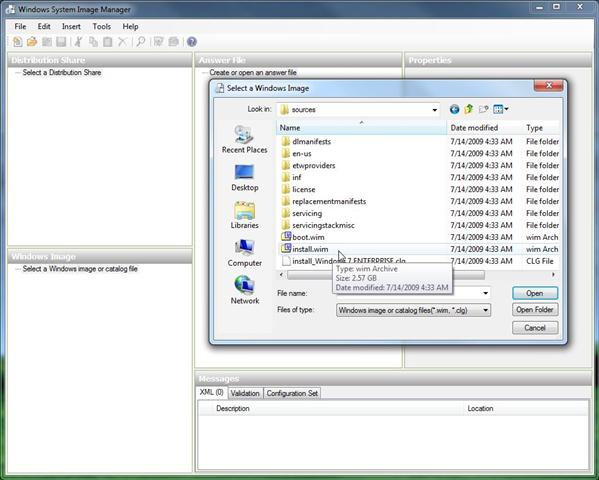Click the Open button
The height and width of the screenshot is (480, 599).
coord(535,293)
